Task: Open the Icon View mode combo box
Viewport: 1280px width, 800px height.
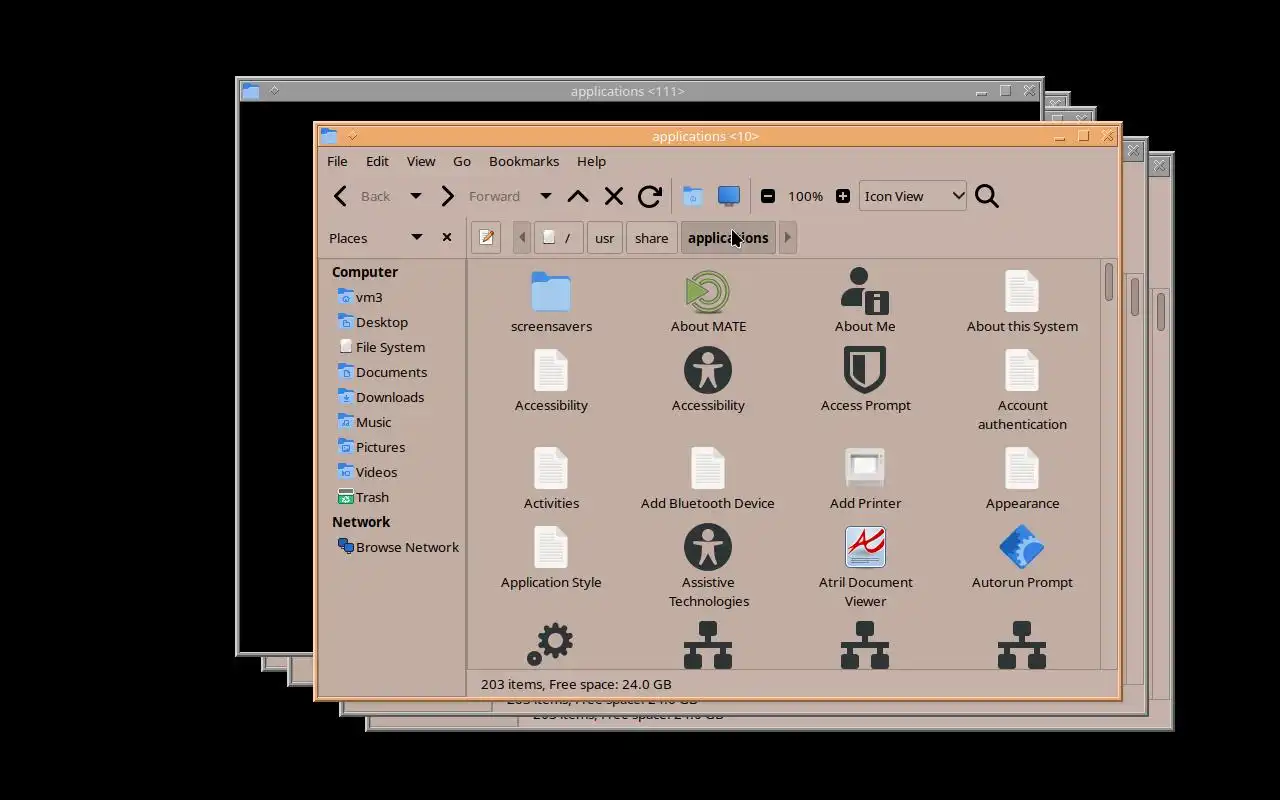Action: [x=913, y=196]
